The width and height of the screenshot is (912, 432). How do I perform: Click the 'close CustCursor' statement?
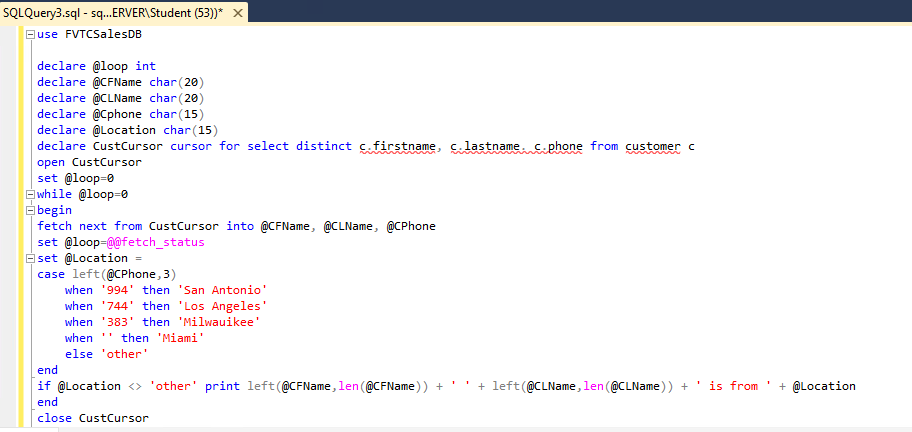tap(93, 418)
